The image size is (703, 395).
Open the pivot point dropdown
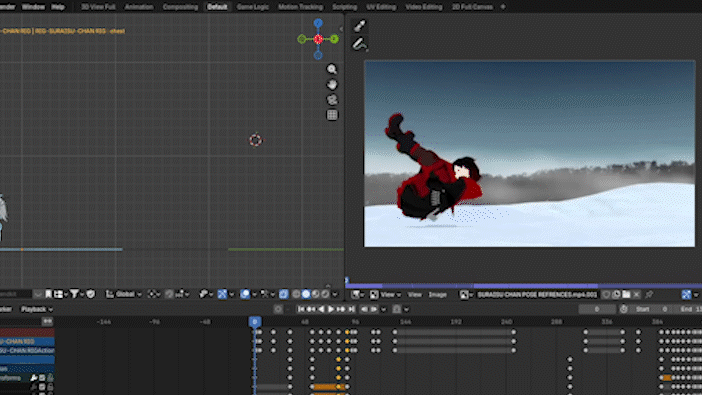(154, 294)
